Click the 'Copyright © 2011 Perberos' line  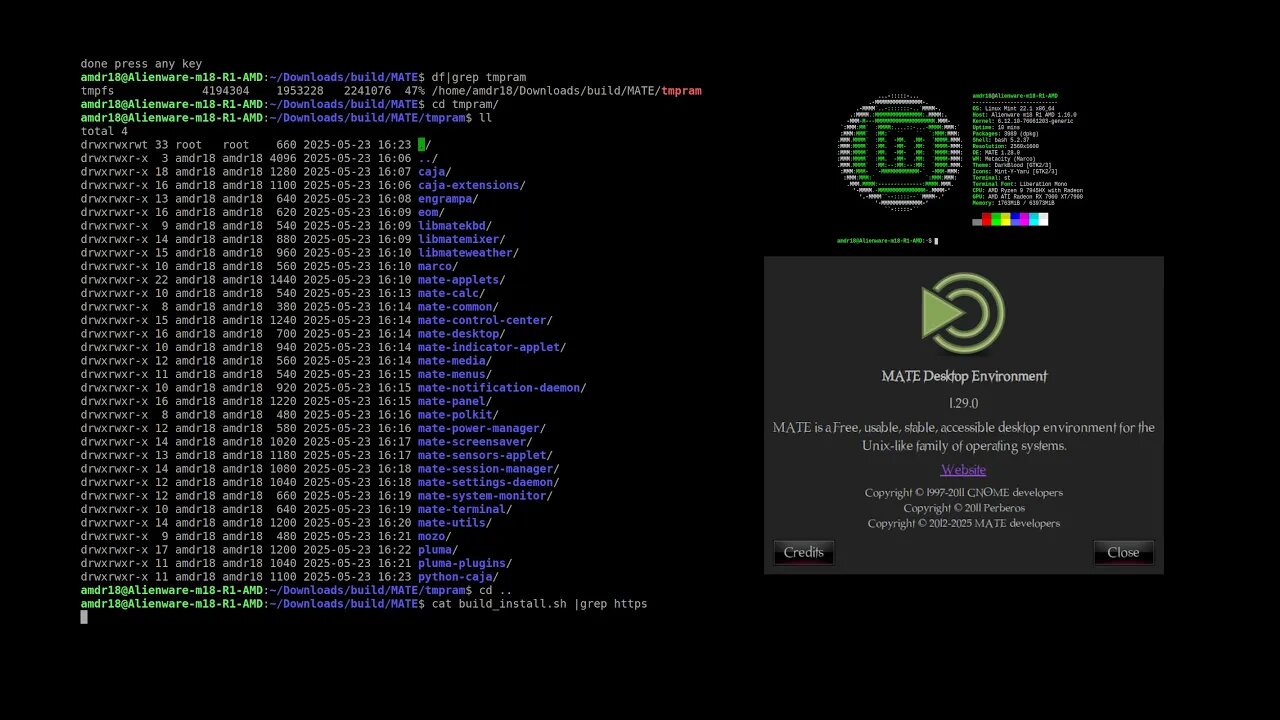964,508
